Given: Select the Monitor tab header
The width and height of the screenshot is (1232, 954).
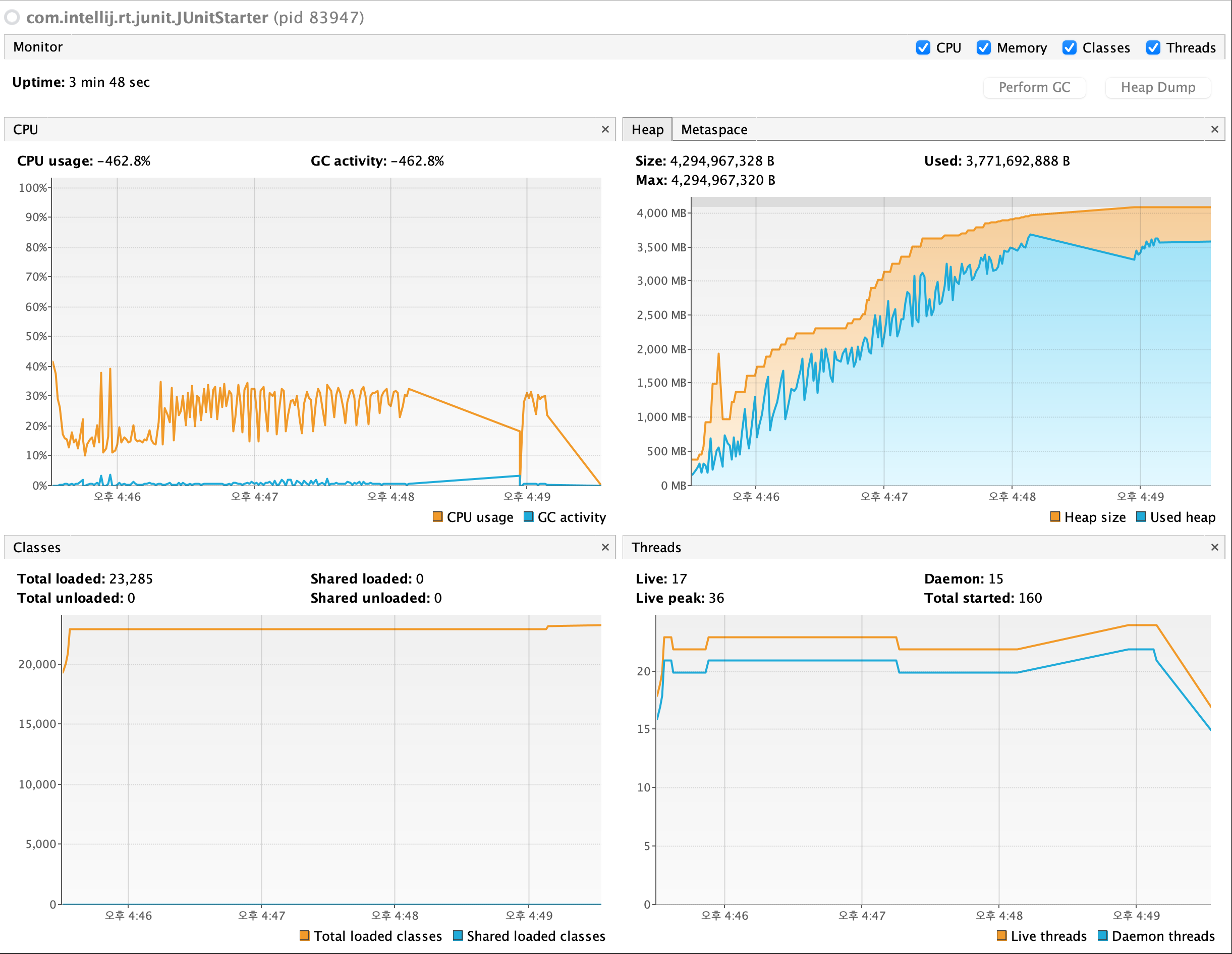Looking at the screenshot, I should [x=38, y=47].
